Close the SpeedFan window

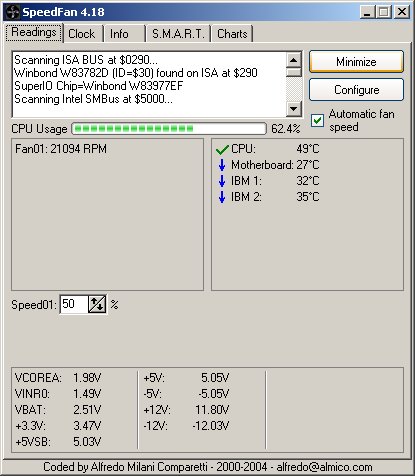pyautogui.click(x=402, y=12)
